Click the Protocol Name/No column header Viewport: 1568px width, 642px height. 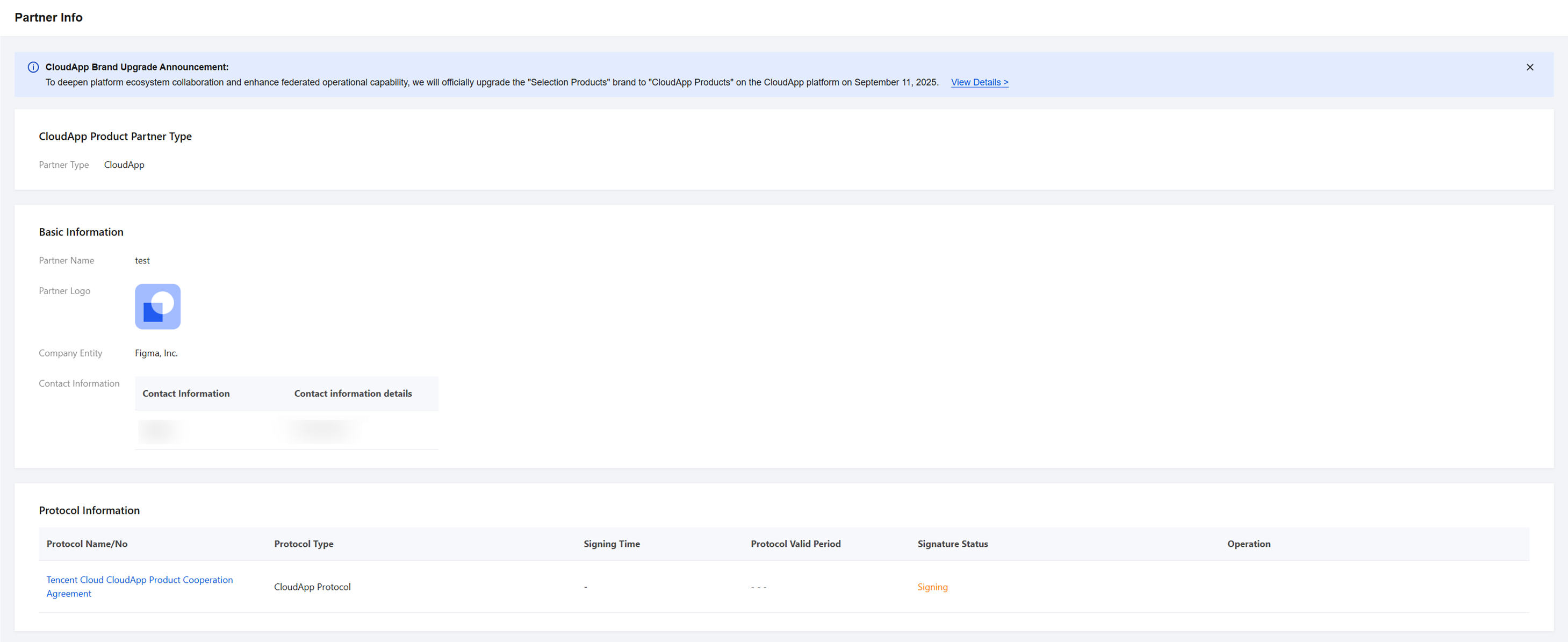tap(87, 543)
